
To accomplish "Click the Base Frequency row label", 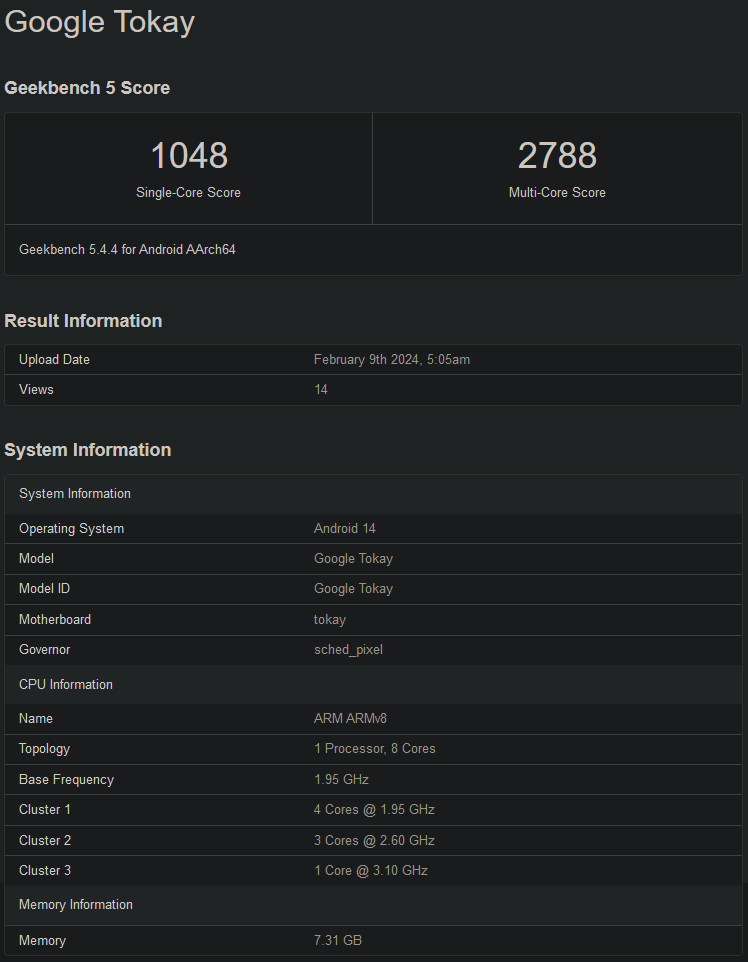I will click(x=66, y=780).
